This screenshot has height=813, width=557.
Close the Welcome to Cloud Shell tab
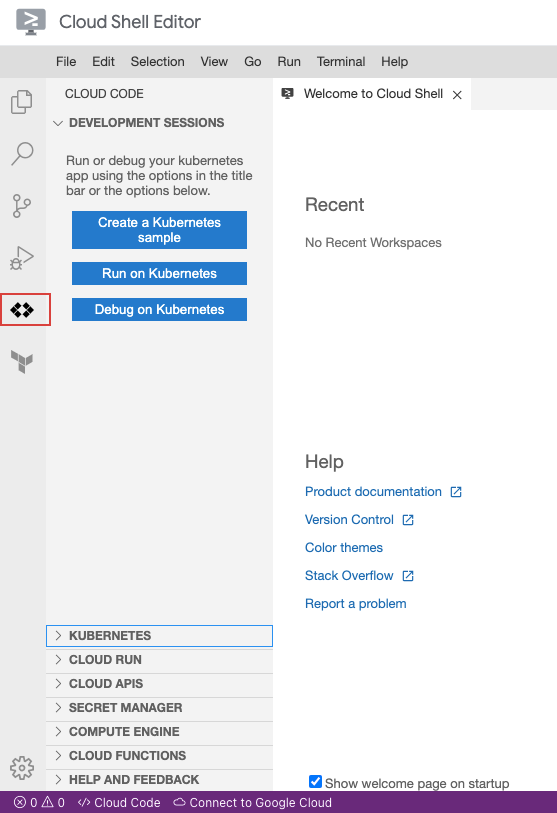point(457,95)
